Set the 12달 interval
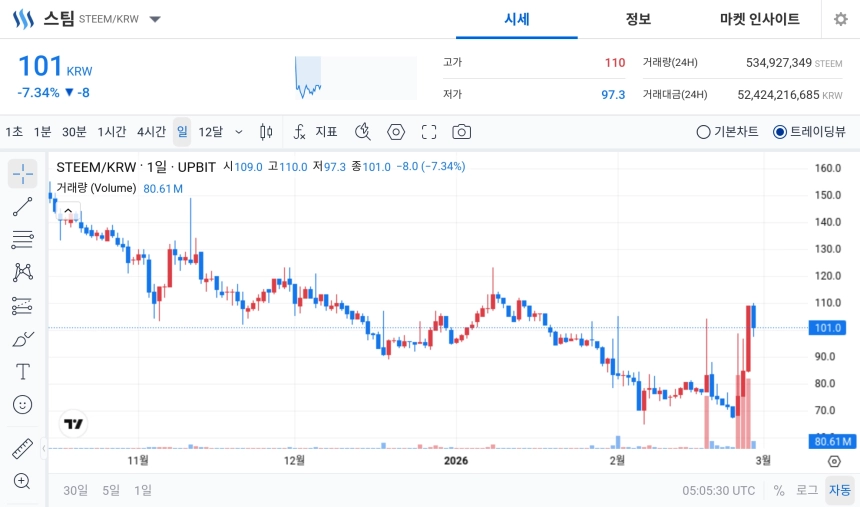The height and width of the screenshot is (507, 860). pos(211,132)
